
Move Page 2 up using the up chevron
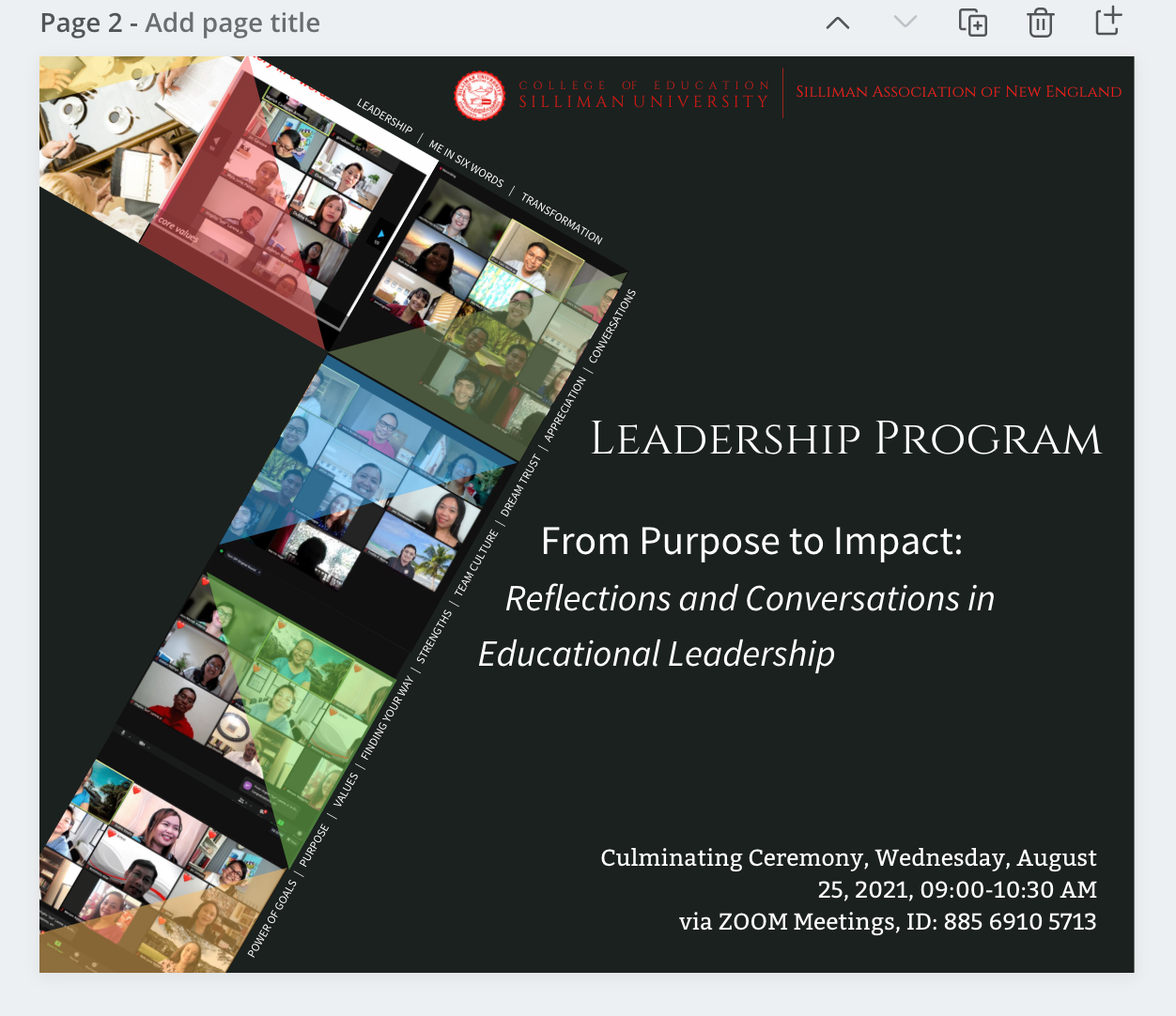click(x=837, y=23)
